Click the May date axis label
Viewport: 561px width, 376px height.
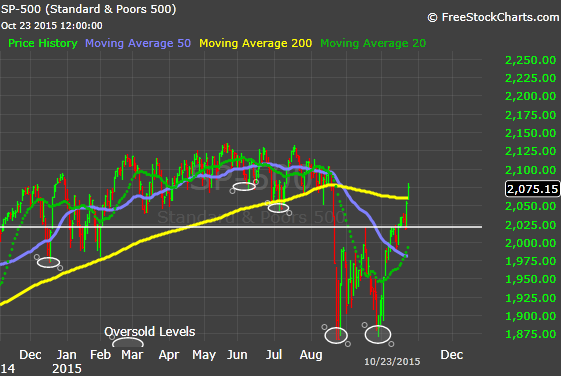pos(204,355)
